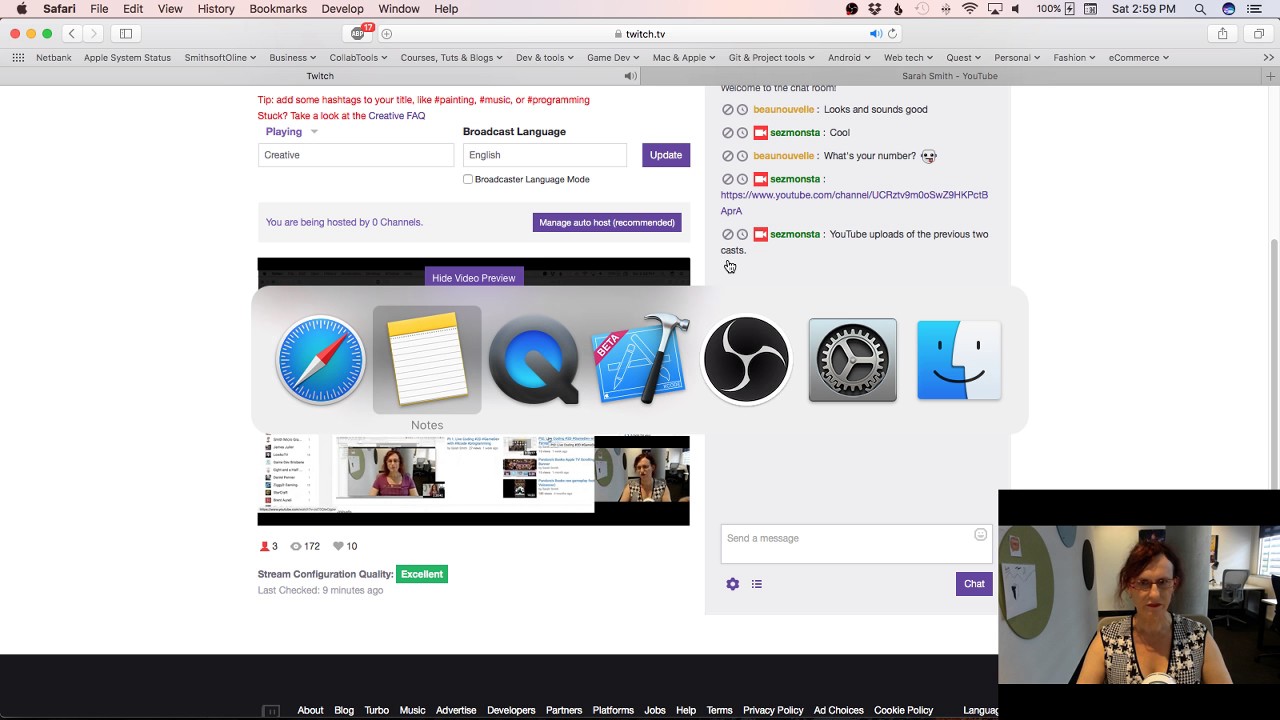This screenshot has width=1280, height=720.
Task: Open the Favorites grid icon in bookmarks bar
Action: click(x=18, y=58)
